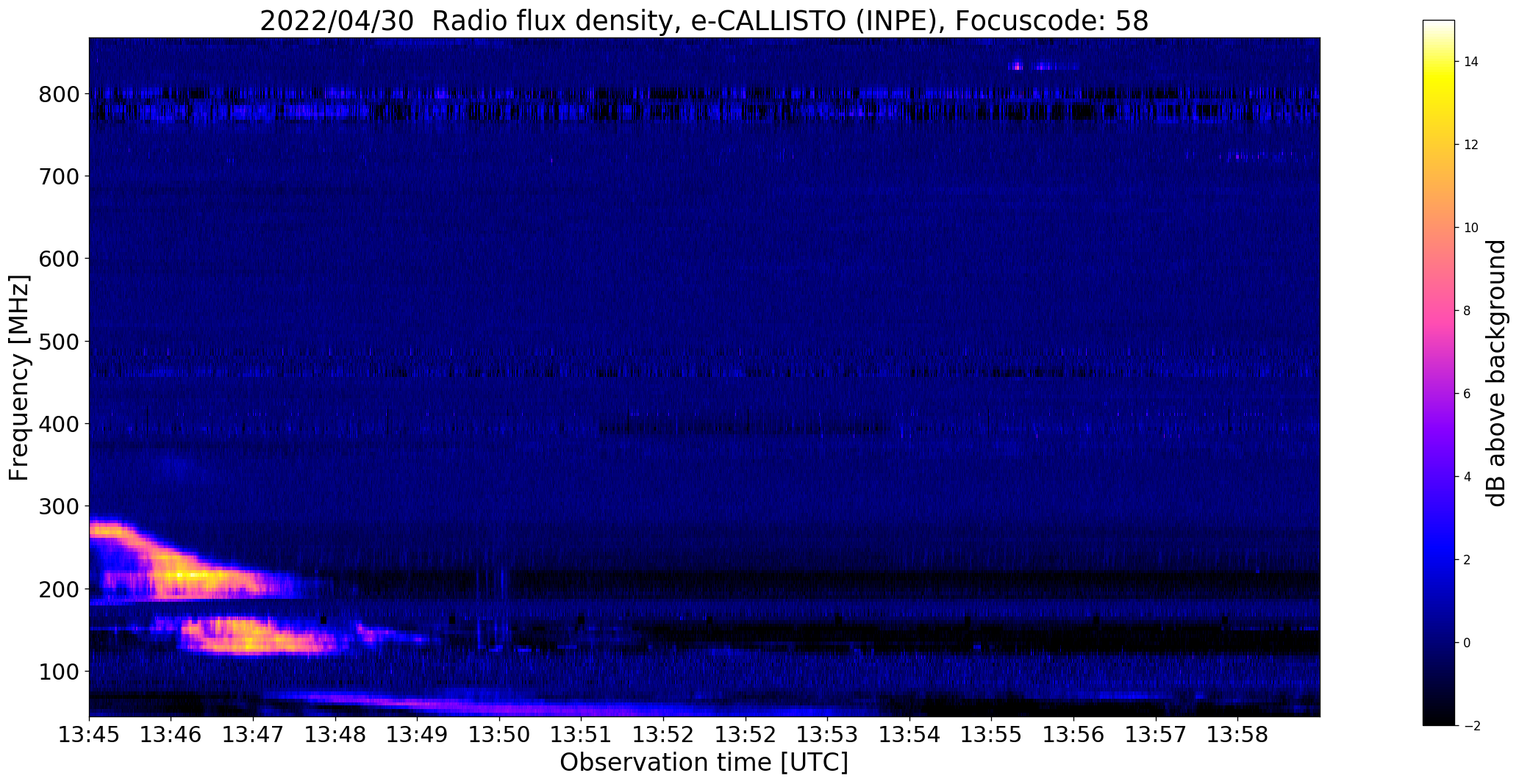The width and height of the screenshot is (1519, 784).
Task: Click the 13:54 time tick label
Action: coord(909,735)
